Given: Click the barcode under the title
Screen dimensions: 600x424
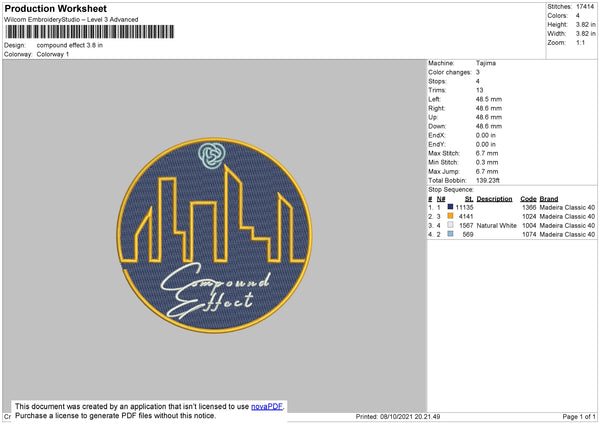Looking at the screenshot, I should (90, 32).
